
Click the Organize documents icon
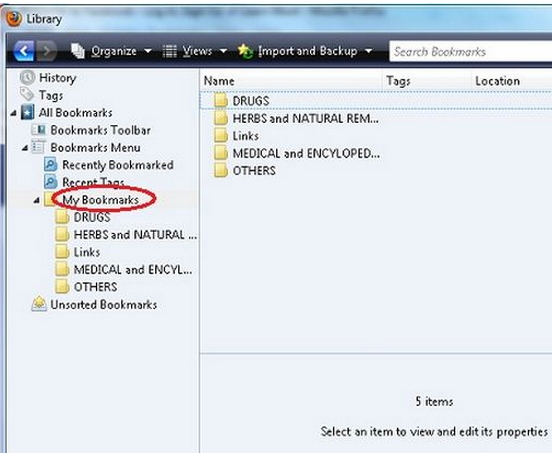tap(78, 51)
